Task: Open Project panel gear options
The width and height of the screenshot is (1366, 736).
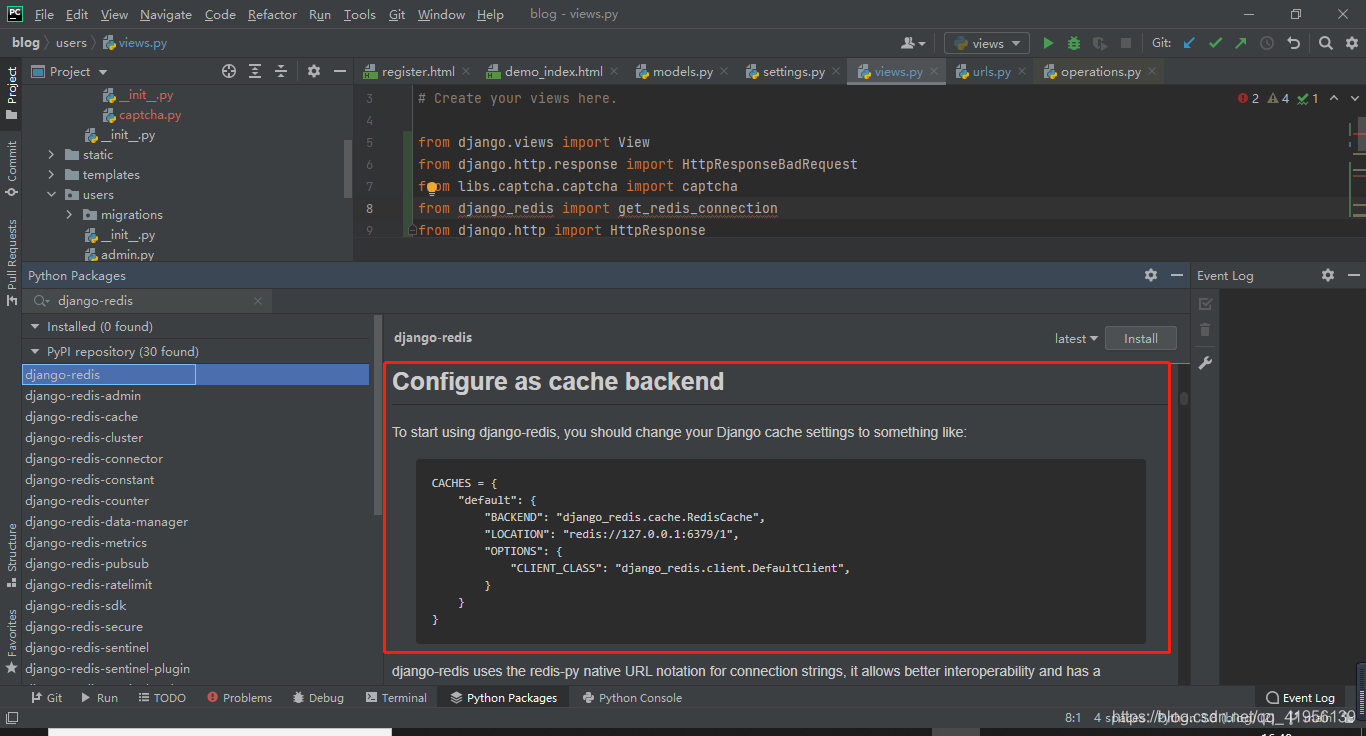Action: pos(314,71)
